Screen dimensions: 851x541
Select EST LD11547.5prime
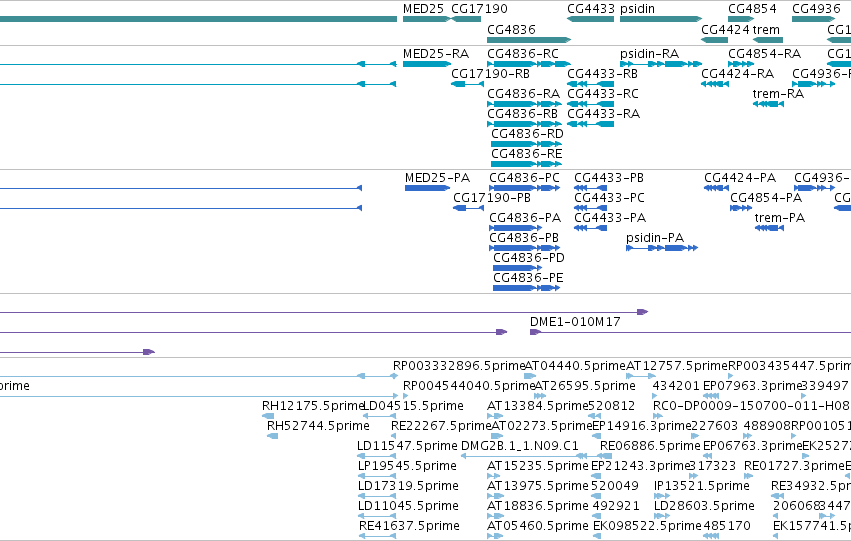pyautogui.click(x=377, y=456)
